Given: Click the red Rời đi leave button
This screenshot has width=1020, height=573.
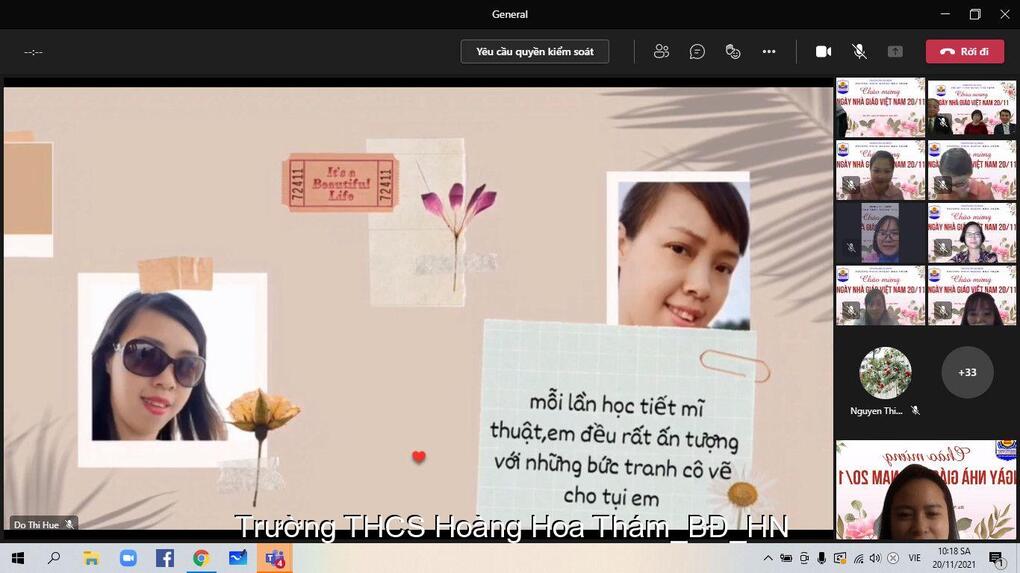Looking at the screenshot, I should pos(965,51).
